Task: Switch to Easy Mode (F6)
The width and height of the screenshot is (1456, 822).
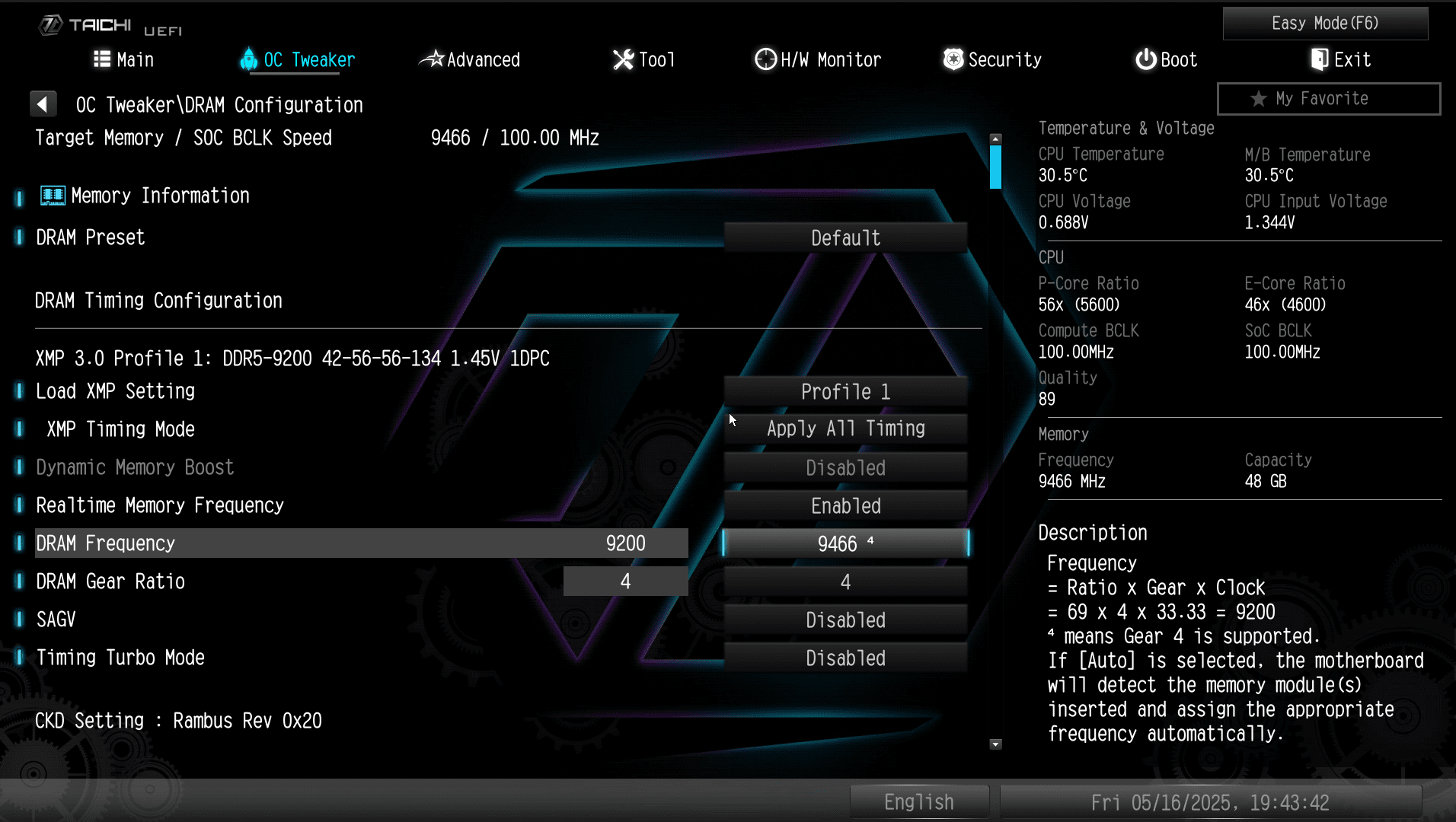Action: click(x=1325, y=24)
